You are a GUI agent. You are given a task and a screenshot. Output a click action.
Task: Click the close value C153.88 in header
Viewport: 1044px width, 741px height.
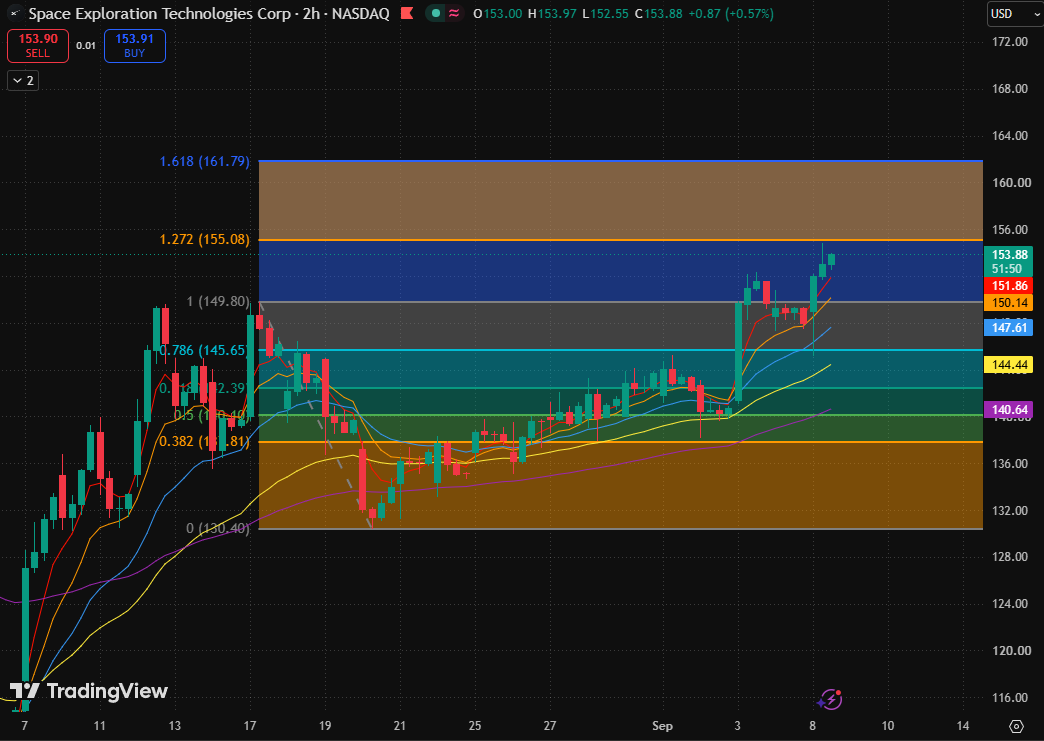point(658,13)
